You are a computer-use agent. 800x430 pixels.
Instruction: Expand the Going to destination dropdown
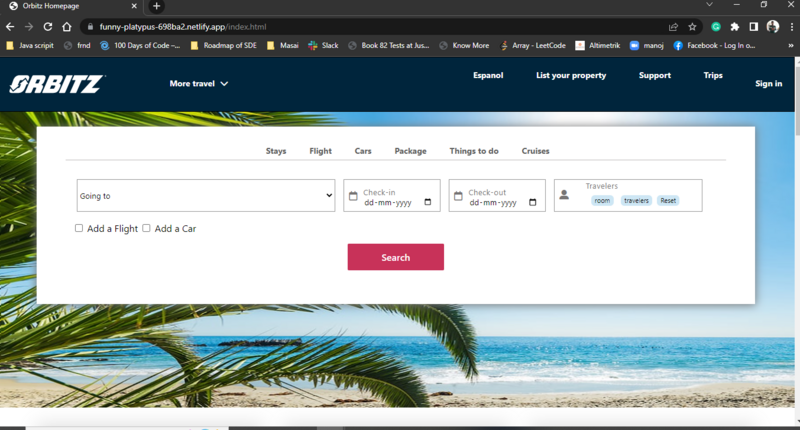point(206,195)
